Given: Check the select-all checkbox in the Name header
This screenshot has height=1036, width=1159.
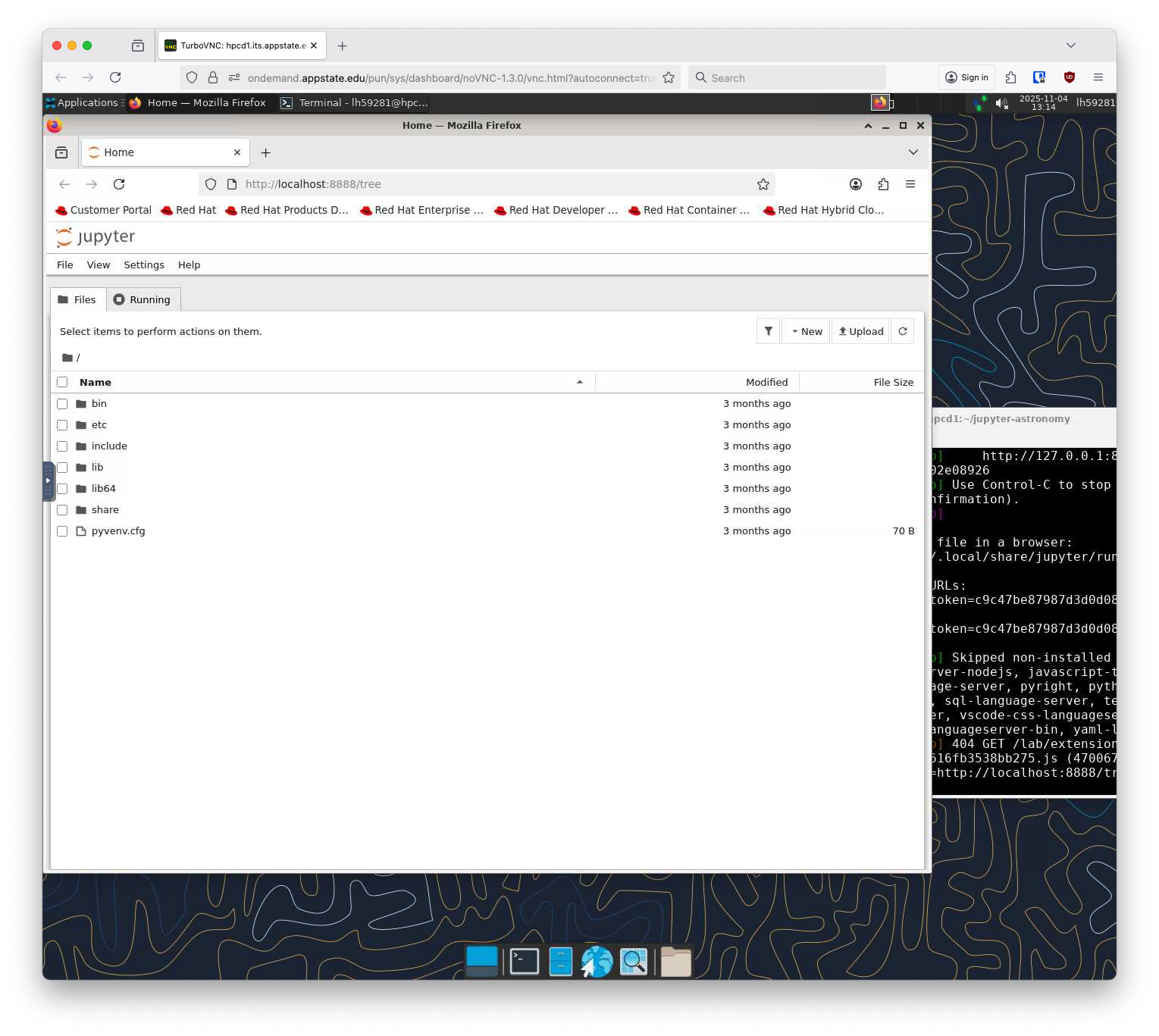Looking at the screenshot, I should [62, 382].
